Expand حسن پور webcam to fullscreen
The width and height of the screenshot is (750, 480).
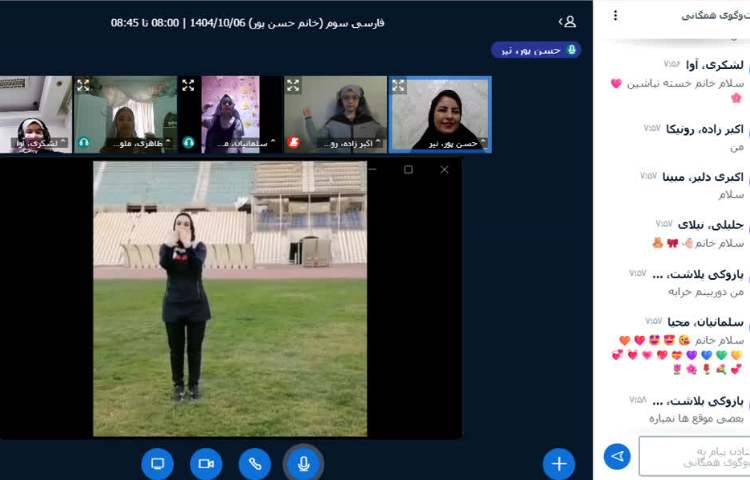(x=399, y=86)
